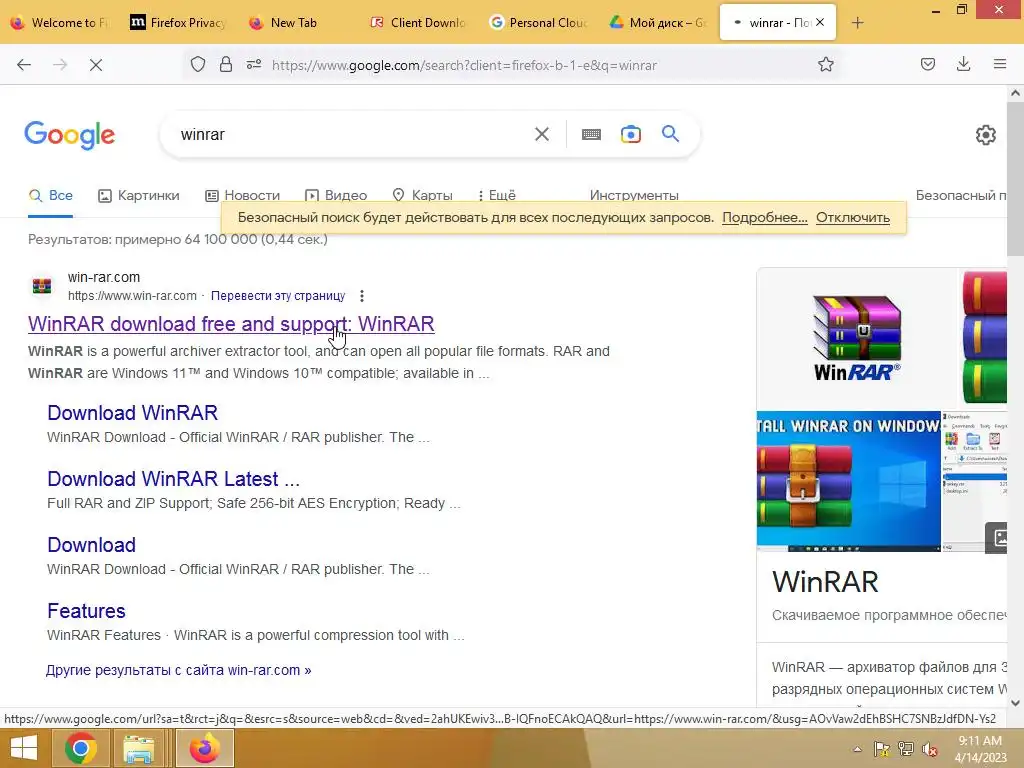Image resolution: width=1024 pixels, height=768 pixels.
Task: Click the page vertical scrollbar thumb
Action: coord(1015,179)
